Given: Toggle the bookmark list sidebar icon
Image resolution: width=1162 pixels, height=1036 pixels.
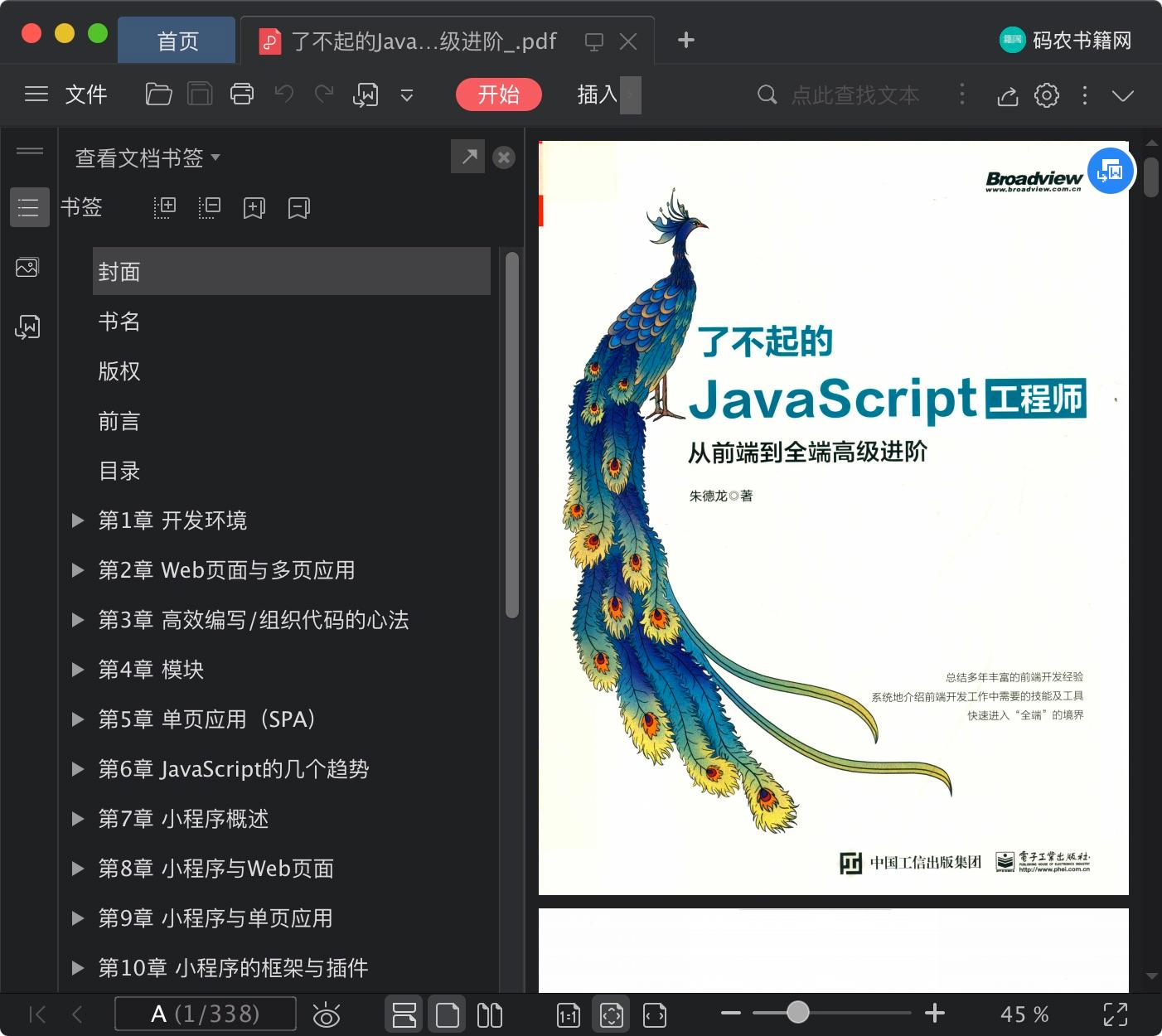Looking at the screenshot, I should coord(29,207).
